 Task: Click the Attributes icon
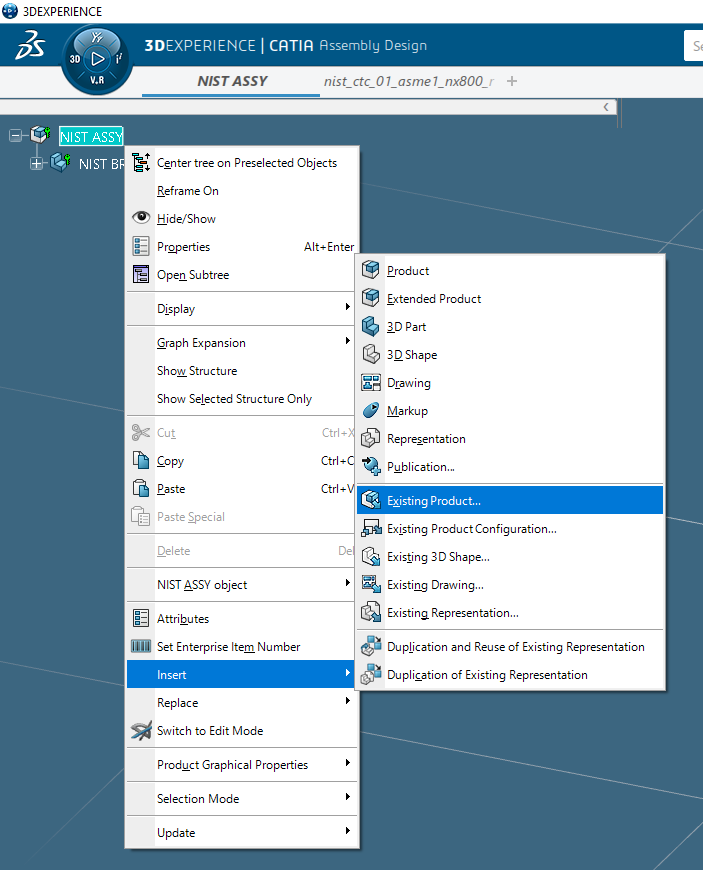click(x=141, y=618)
